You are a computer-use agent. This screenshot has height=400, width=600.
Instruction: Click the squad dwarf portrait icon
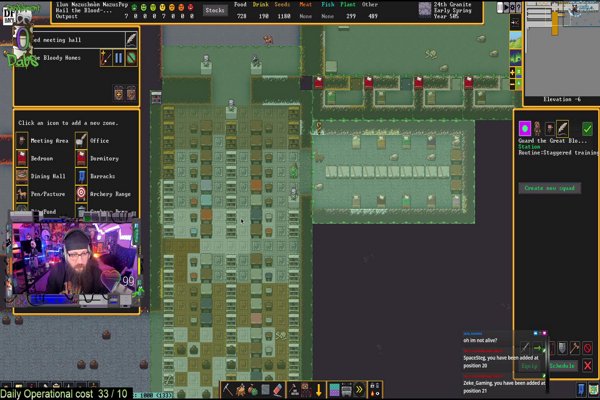pyautogui.click(x=538, y=129)
